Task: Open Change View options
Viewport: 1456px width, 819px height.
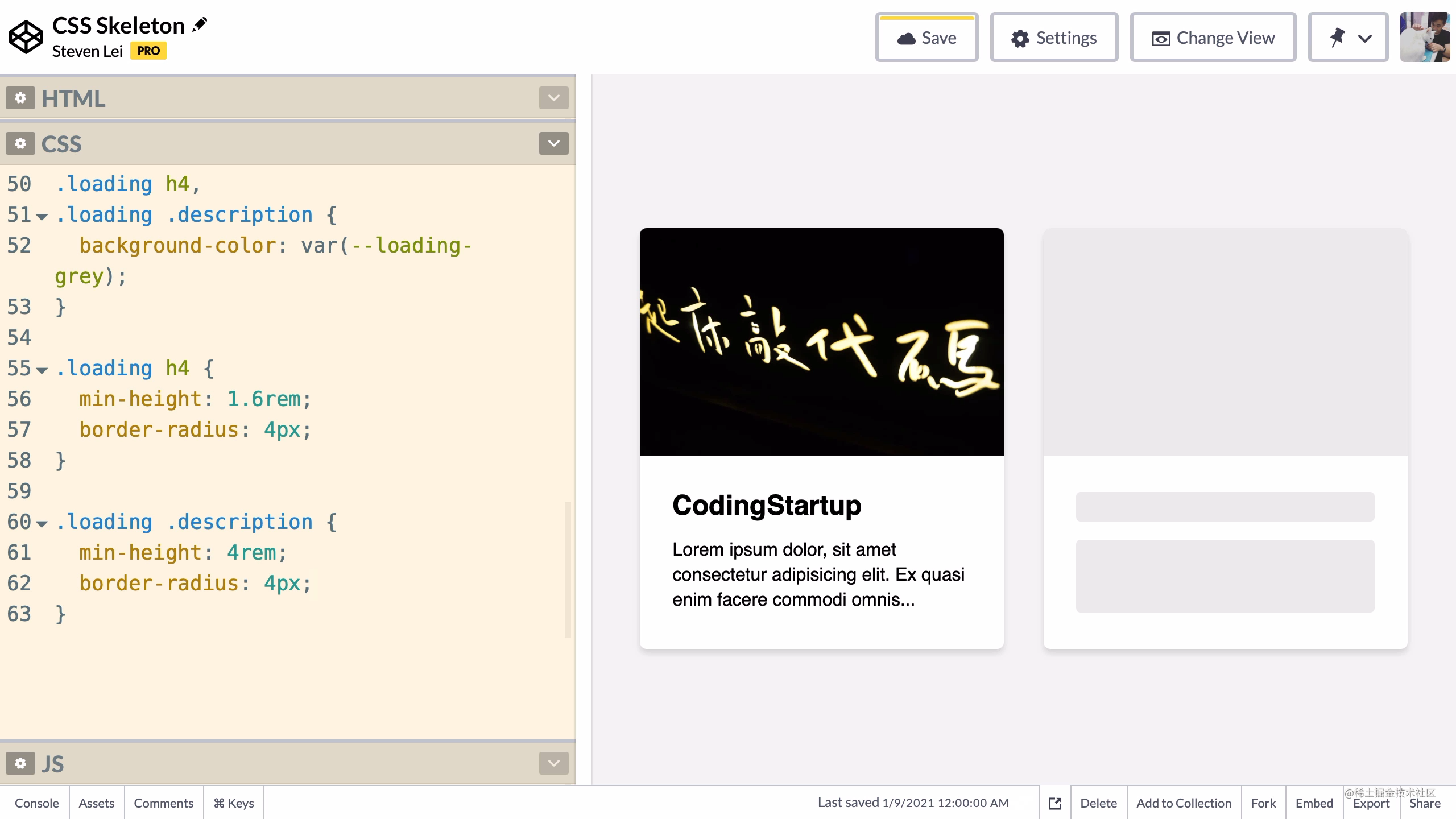Action: (1213, 38)
